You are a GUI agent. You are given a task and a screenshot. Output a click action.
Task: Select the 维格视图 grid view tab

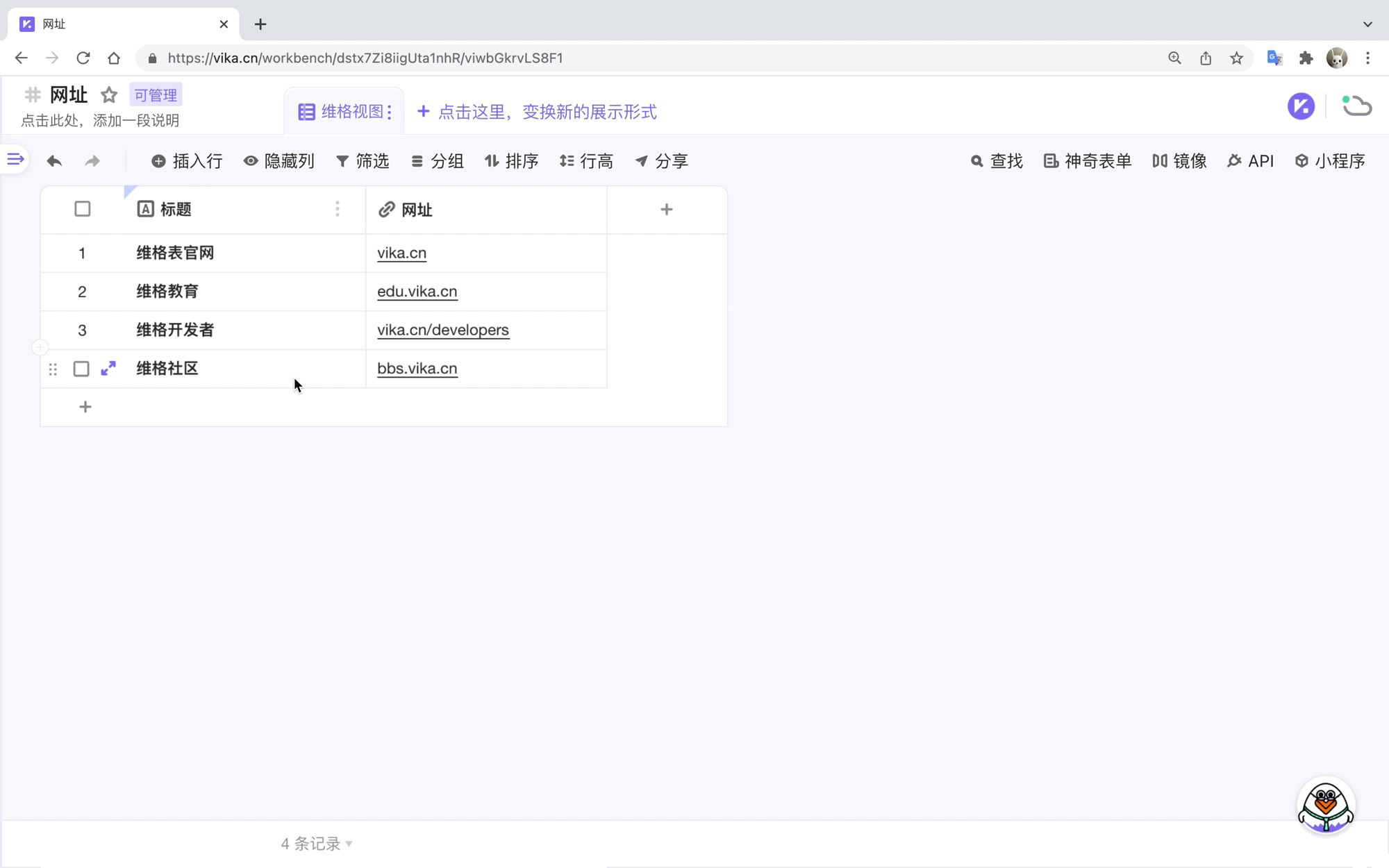pyautogui.click(x=344, y=112)
